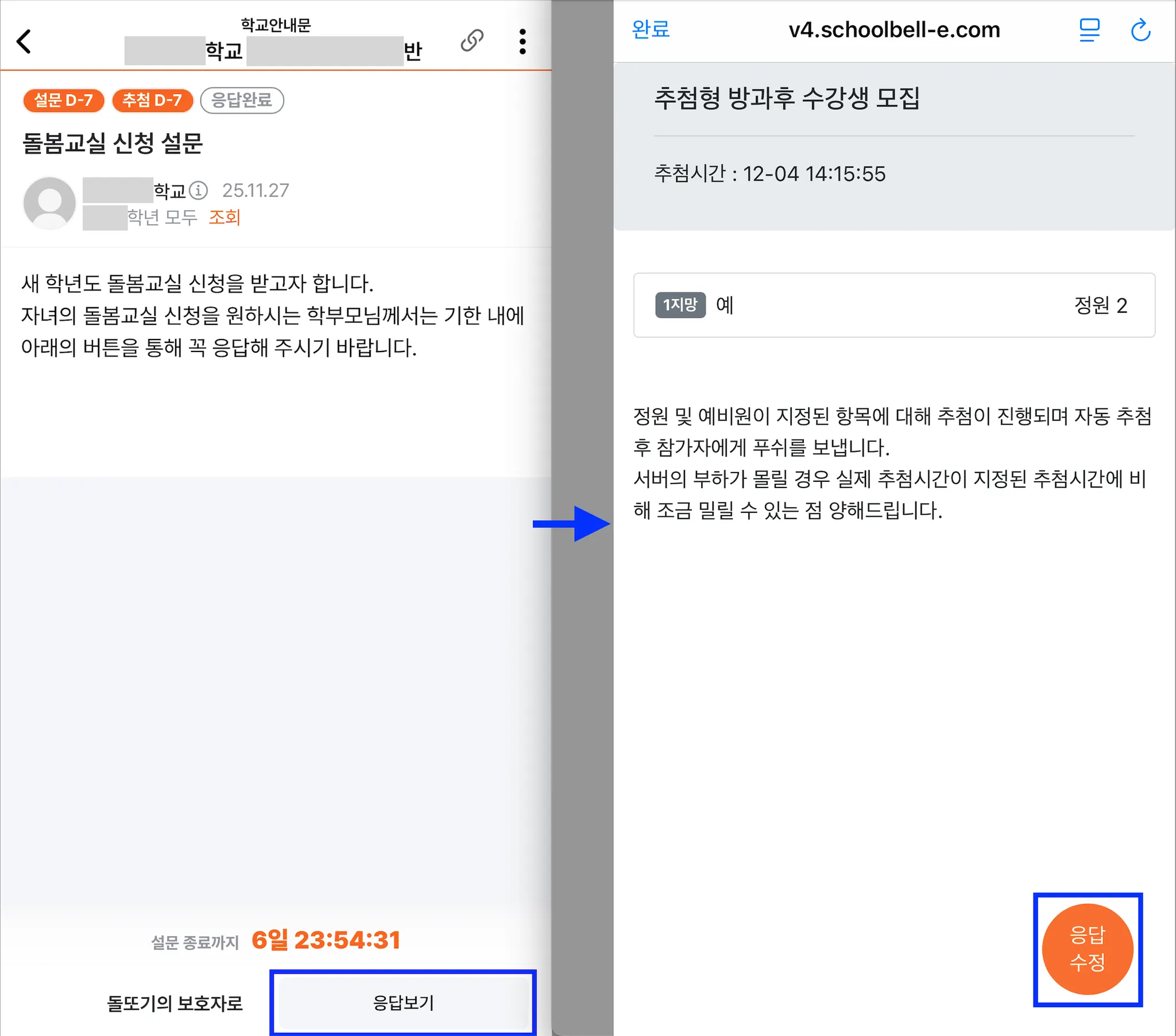Tap the survey countdown timer 6일 23:54:31
Image resolution: width=1176 pixels, height=1036 pixels.
(326, 940)
